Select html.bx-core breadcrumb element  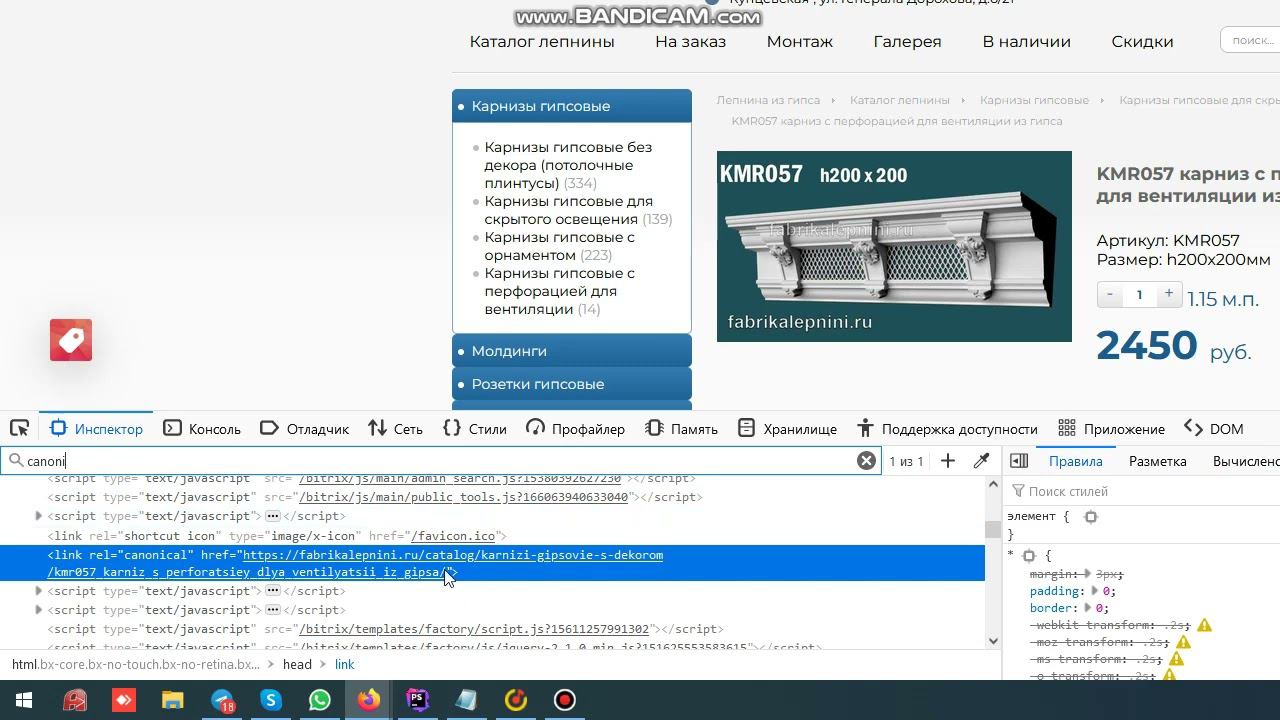point(135,664)
